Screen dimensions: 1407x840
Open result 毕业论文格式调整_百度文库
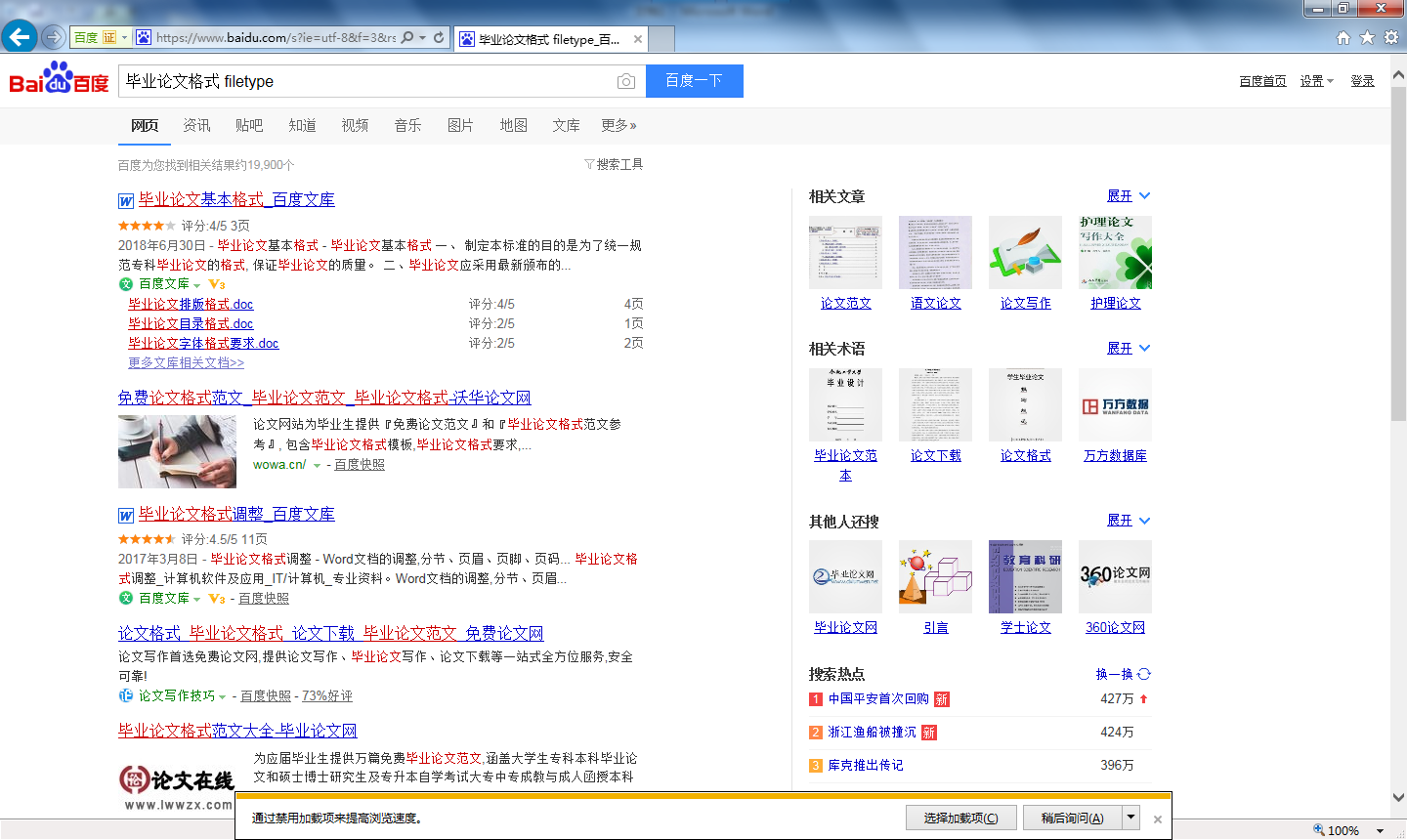(236, 514)
